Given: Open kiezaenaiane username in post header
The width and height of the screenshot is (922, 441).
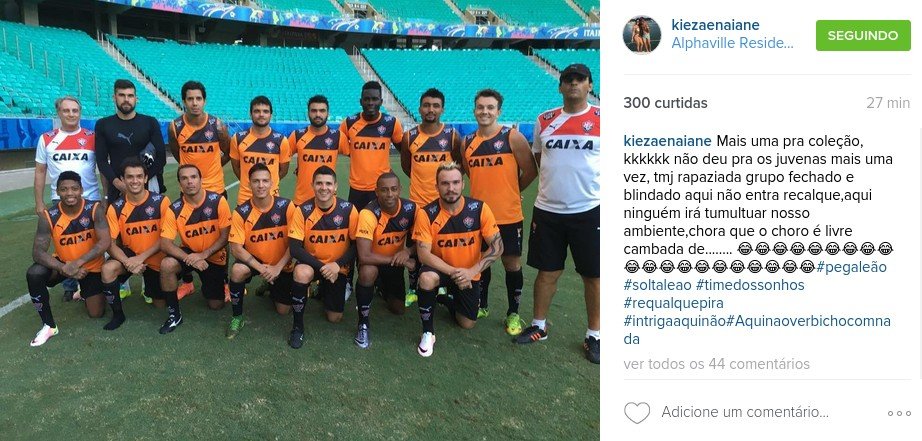Looking at the screenshot, I should tap(715, 25).
